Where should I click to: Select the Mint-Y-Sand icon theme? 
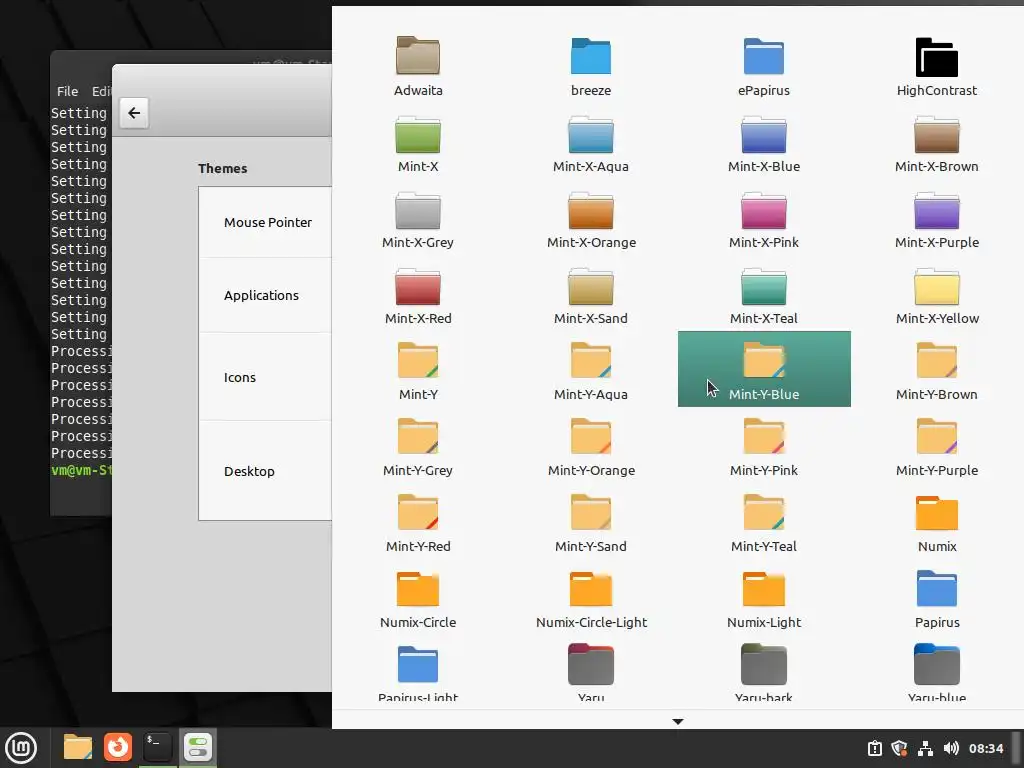591,522
